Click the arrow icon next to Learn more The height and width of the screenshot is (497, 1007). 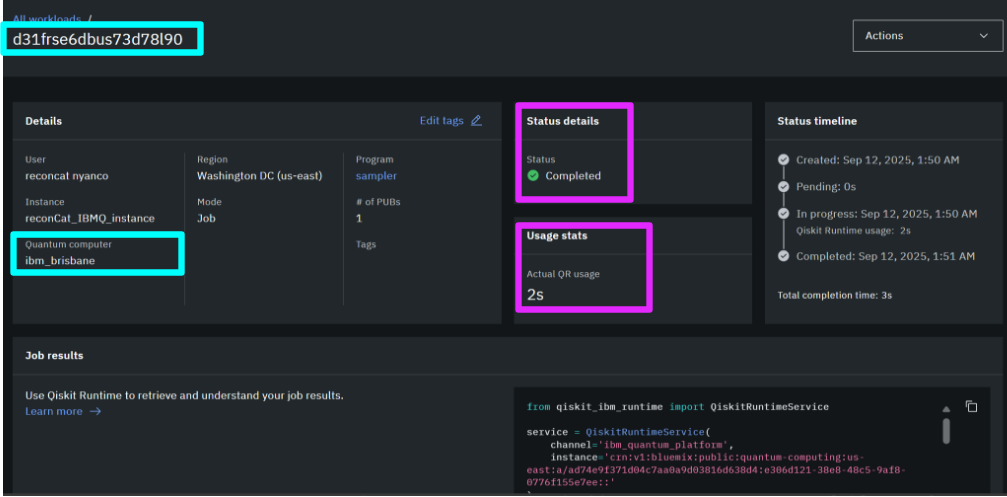[x=95, y=412]
